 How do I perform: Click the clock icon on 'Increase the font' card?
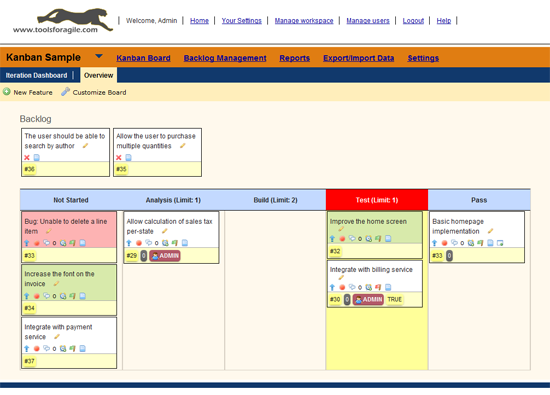tap(63, 296)
